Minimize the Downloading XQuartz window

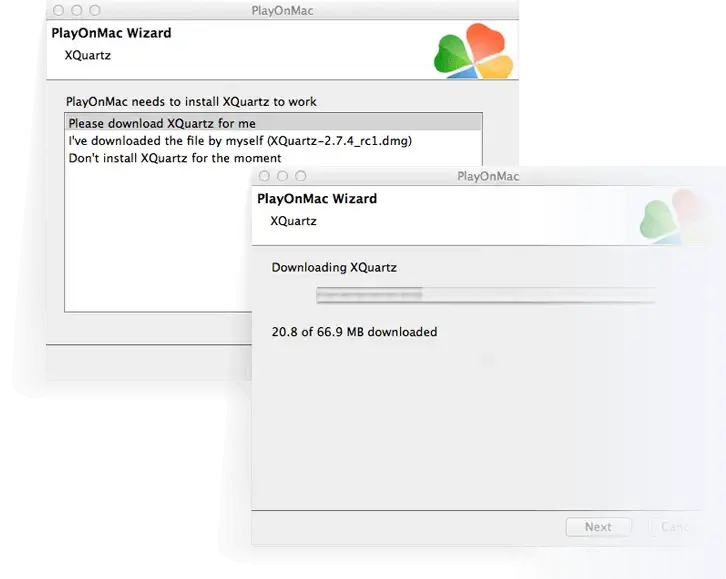point(282,176)
